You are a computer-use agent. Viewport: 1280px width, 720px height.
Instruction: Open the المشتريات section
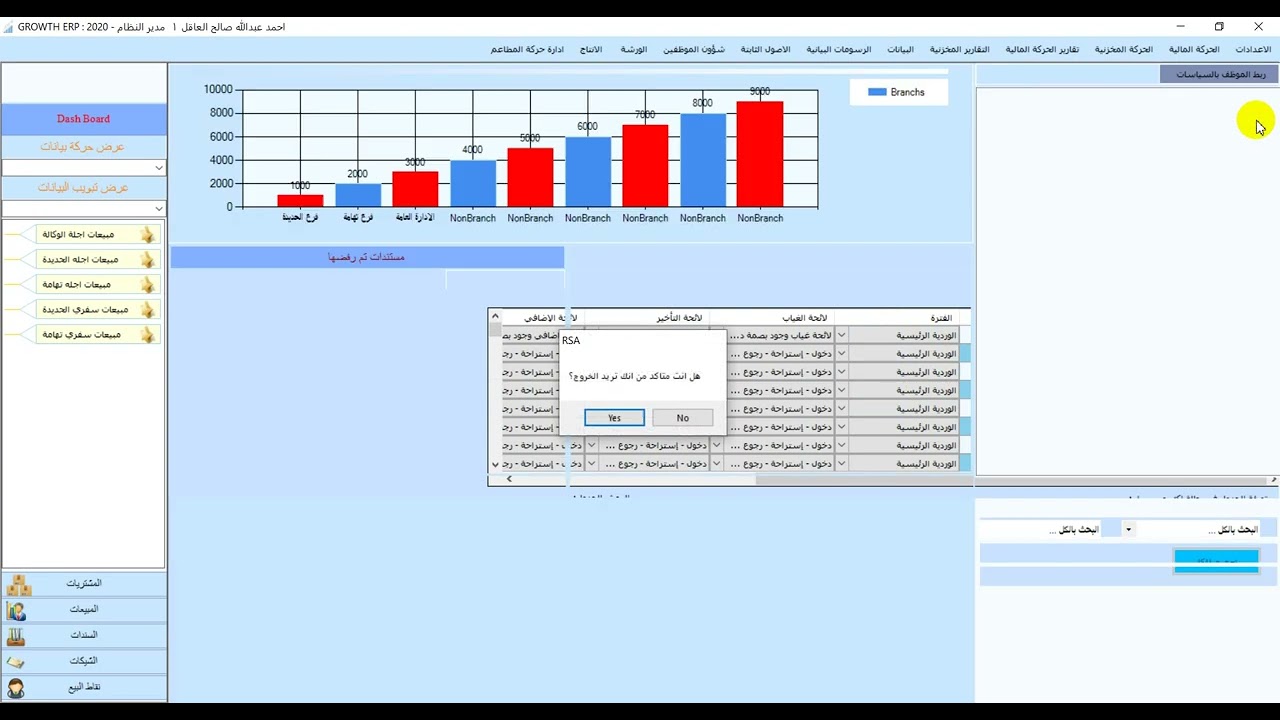[84, 583]
